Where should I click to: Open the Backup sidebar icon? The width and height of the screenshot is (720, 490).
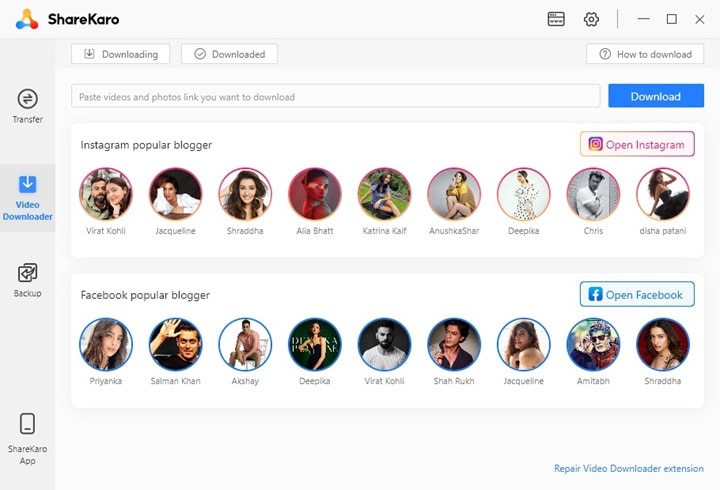click(x=28, y=273)
